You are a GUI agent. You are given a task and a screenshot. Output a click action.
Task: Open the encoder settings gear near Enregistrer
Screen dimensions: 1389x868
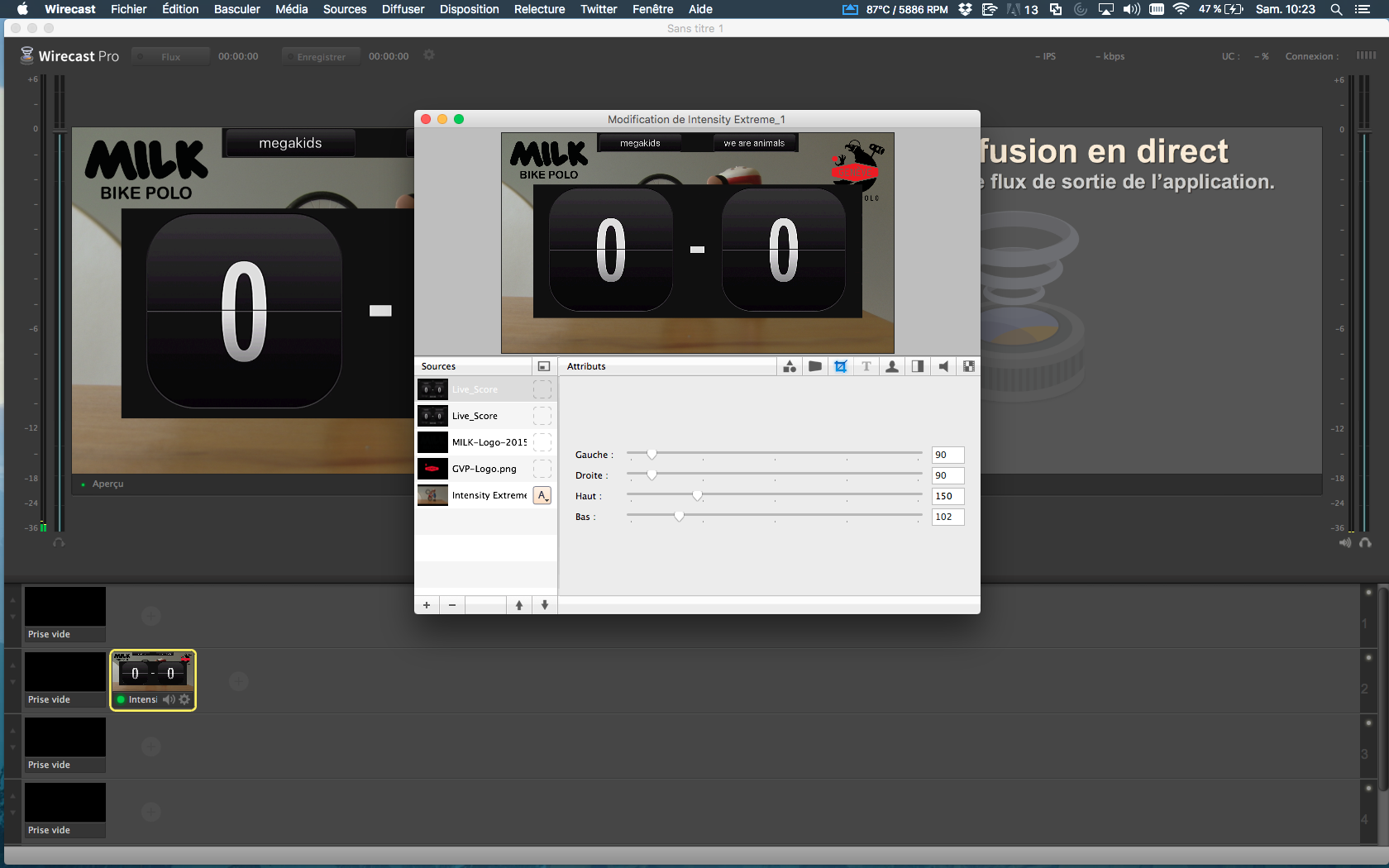pos(429,55)
